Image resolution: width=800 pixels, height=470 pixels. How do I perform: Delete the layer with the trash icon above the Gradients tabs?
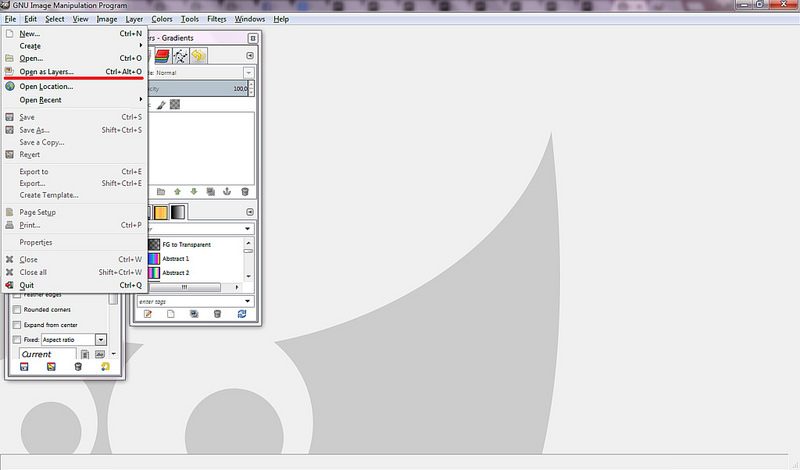245,192
